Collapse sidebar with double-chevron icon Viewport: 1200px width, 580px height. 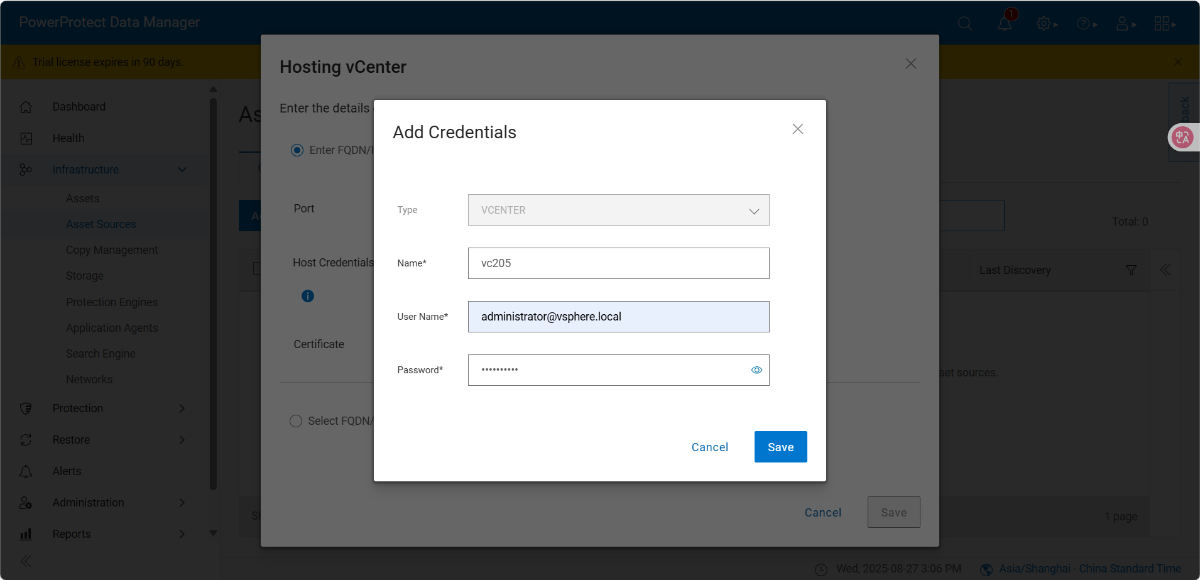pyautogui.click(x=26, y=561)
